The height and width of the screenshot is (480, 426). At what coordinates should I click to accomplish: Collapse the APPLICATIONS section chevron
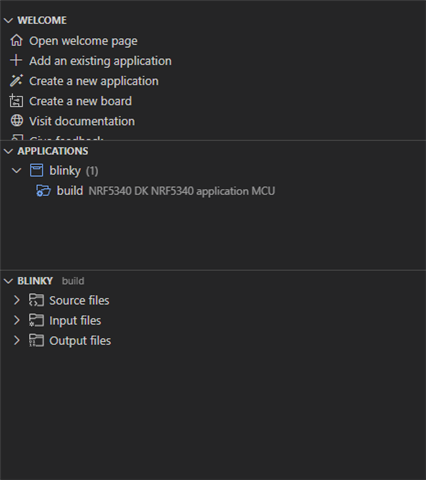point(8,151)
